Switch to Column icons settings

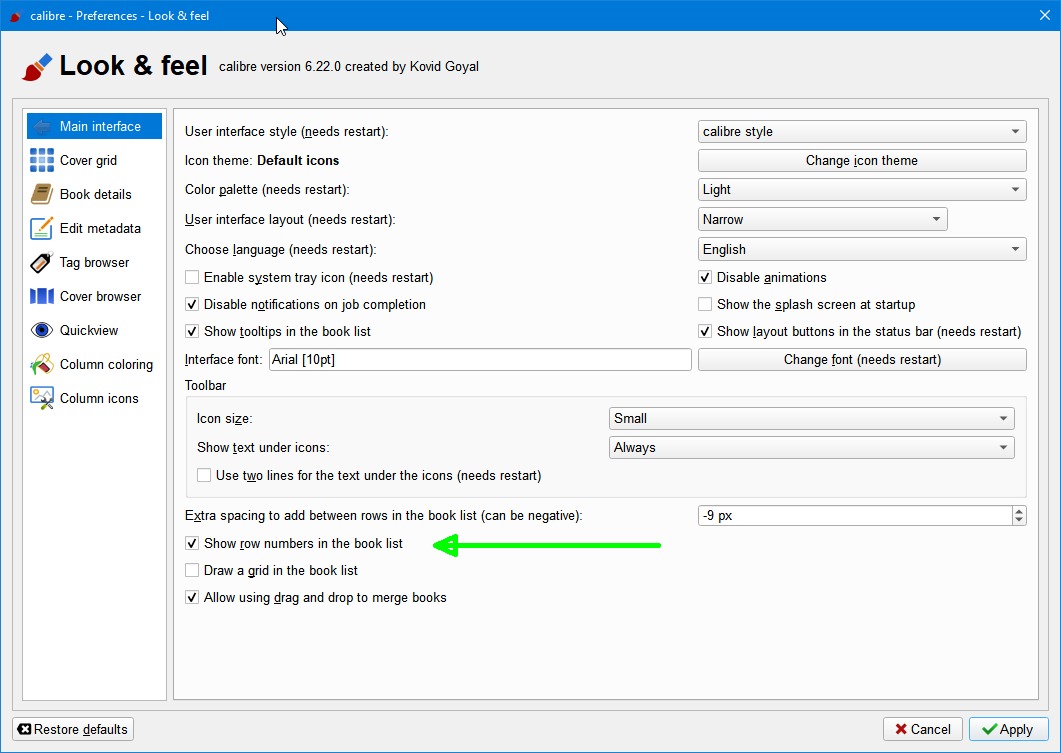[x=94, y=398]
